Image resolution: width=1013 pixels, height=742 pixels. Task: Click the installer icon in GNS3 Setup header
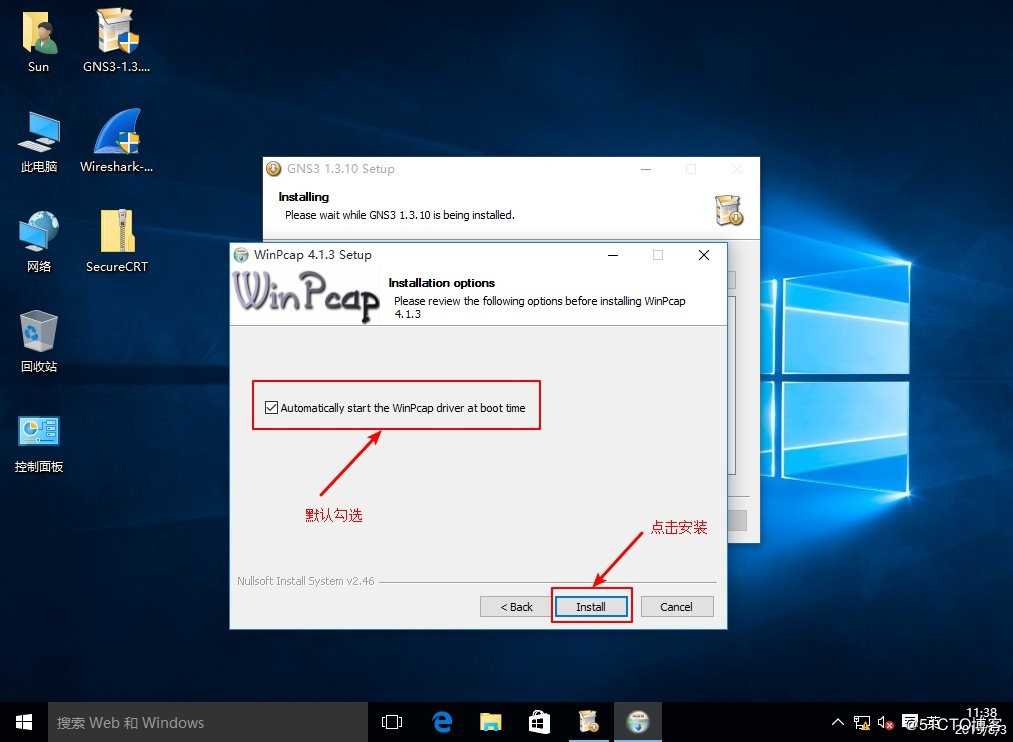(x=729, y=210)
